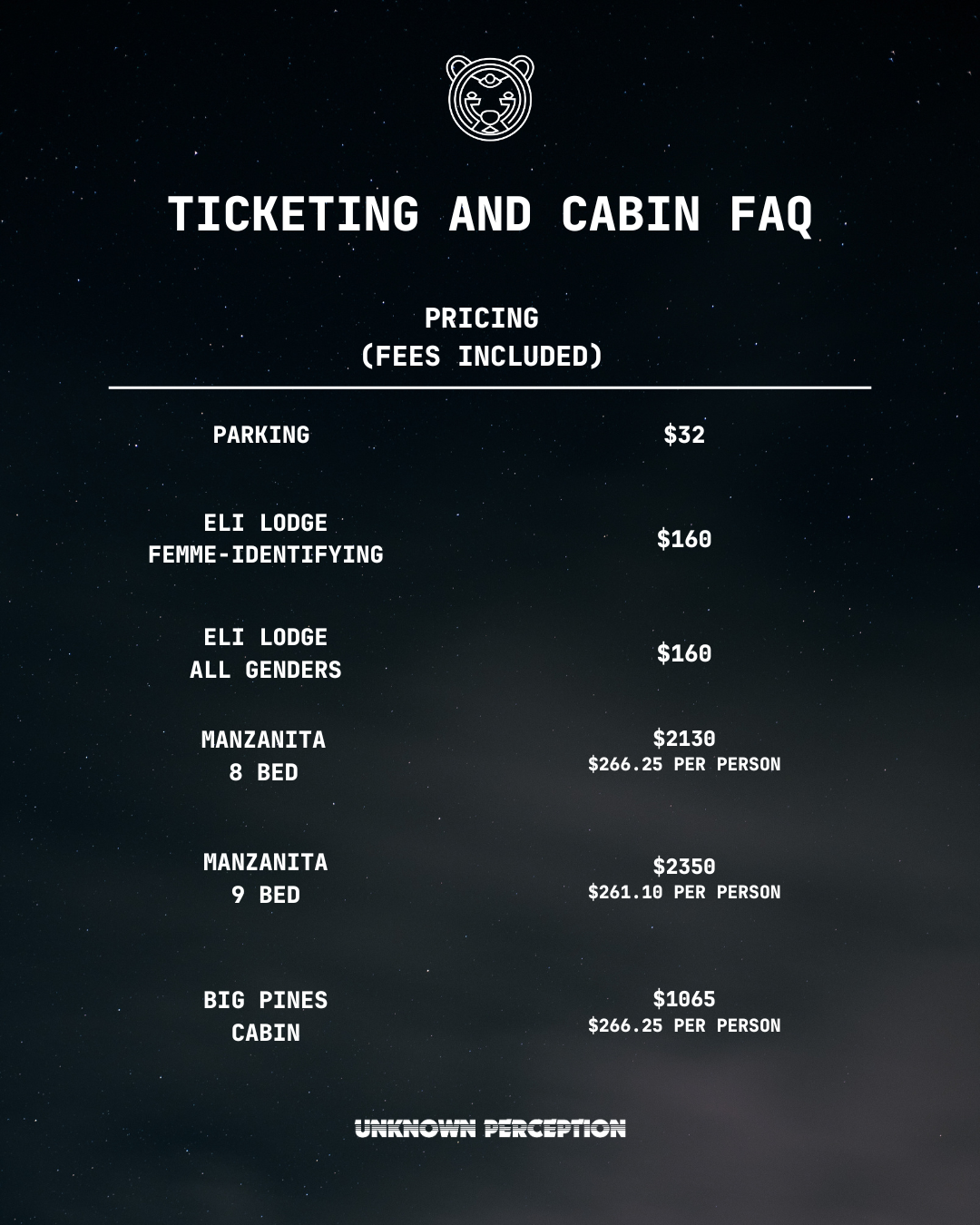Select the Big Pines Cabin label

pos(266,1016)
